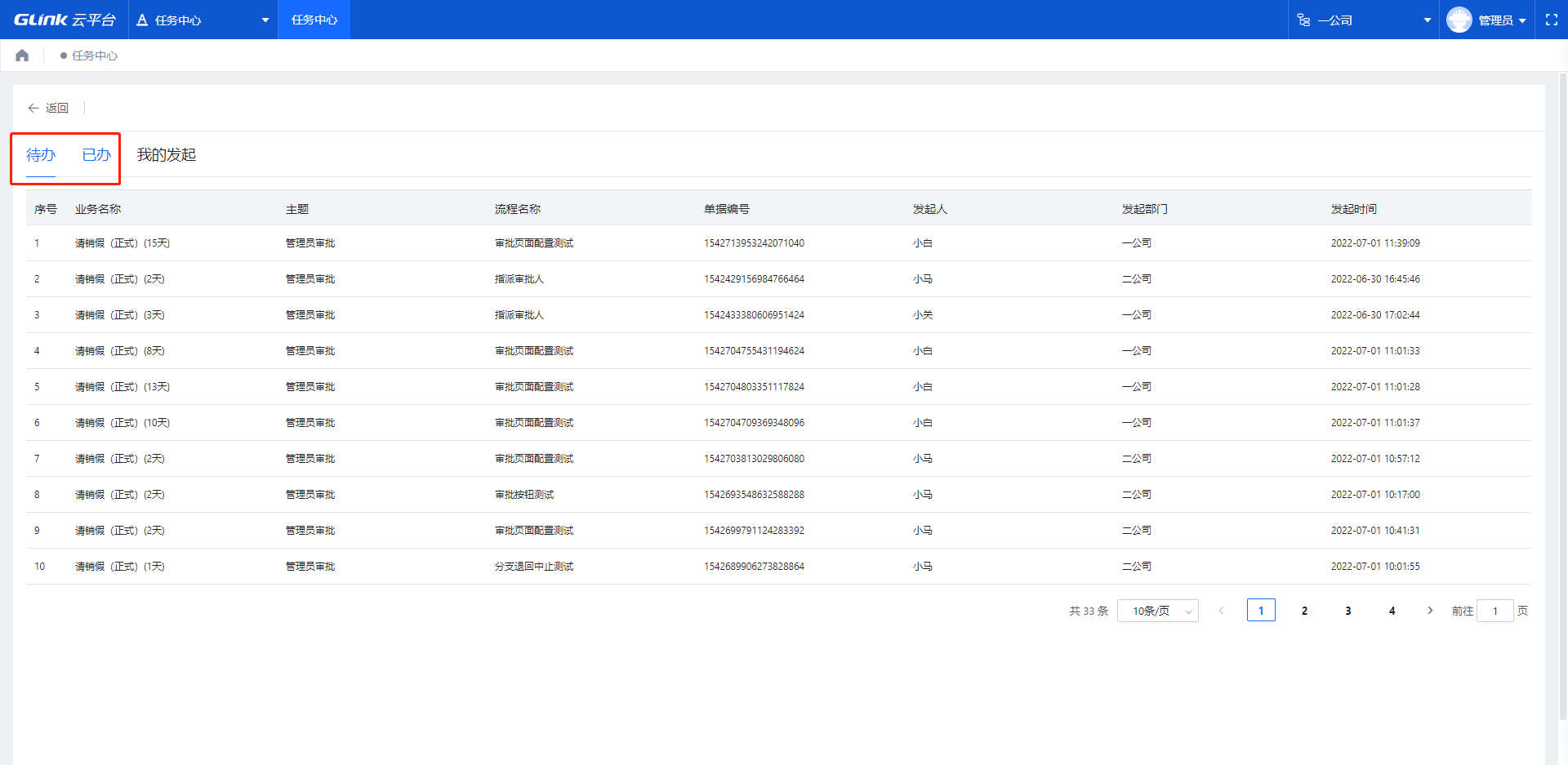This screenshot has width=1568, height=765.
Task: Select row 请销假（正式）(8天)
Action: point(779,351)
